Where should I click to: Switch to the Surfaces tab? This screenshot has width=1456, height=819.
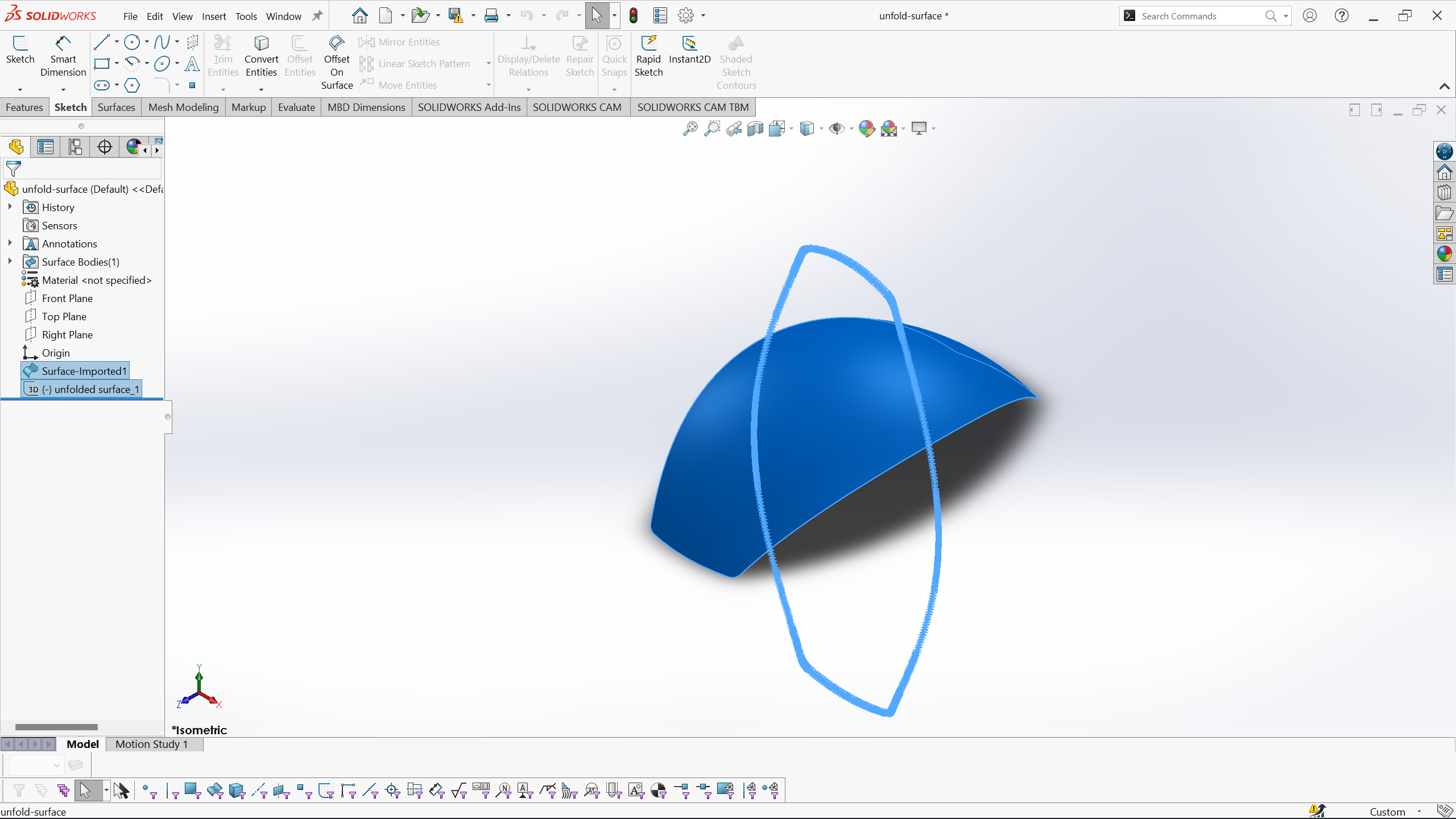(x=116, y=107)
